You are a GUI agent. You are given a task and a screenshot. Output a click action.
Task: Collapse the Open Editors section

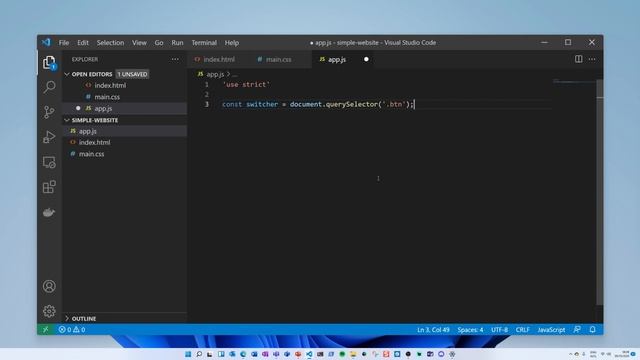coord(67,74)
